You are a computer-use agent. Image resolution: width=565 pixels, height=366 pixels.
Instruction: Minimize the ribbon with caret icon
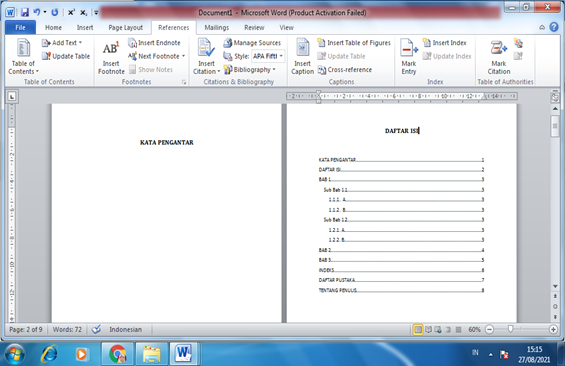coord(542,27)
